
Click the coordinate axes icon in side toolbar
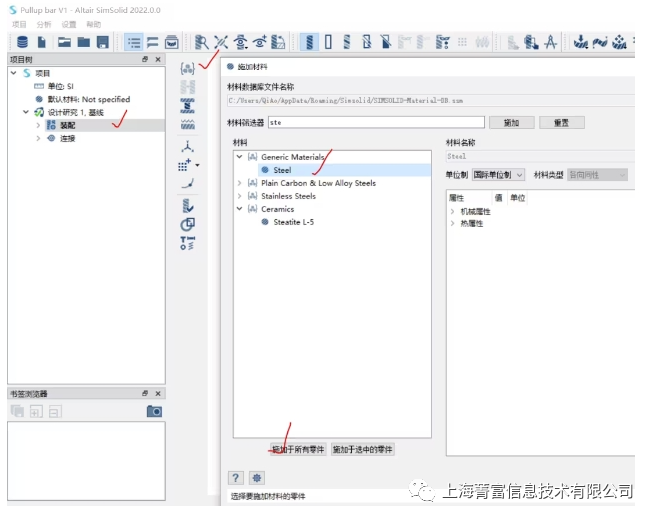pos(188,146)
